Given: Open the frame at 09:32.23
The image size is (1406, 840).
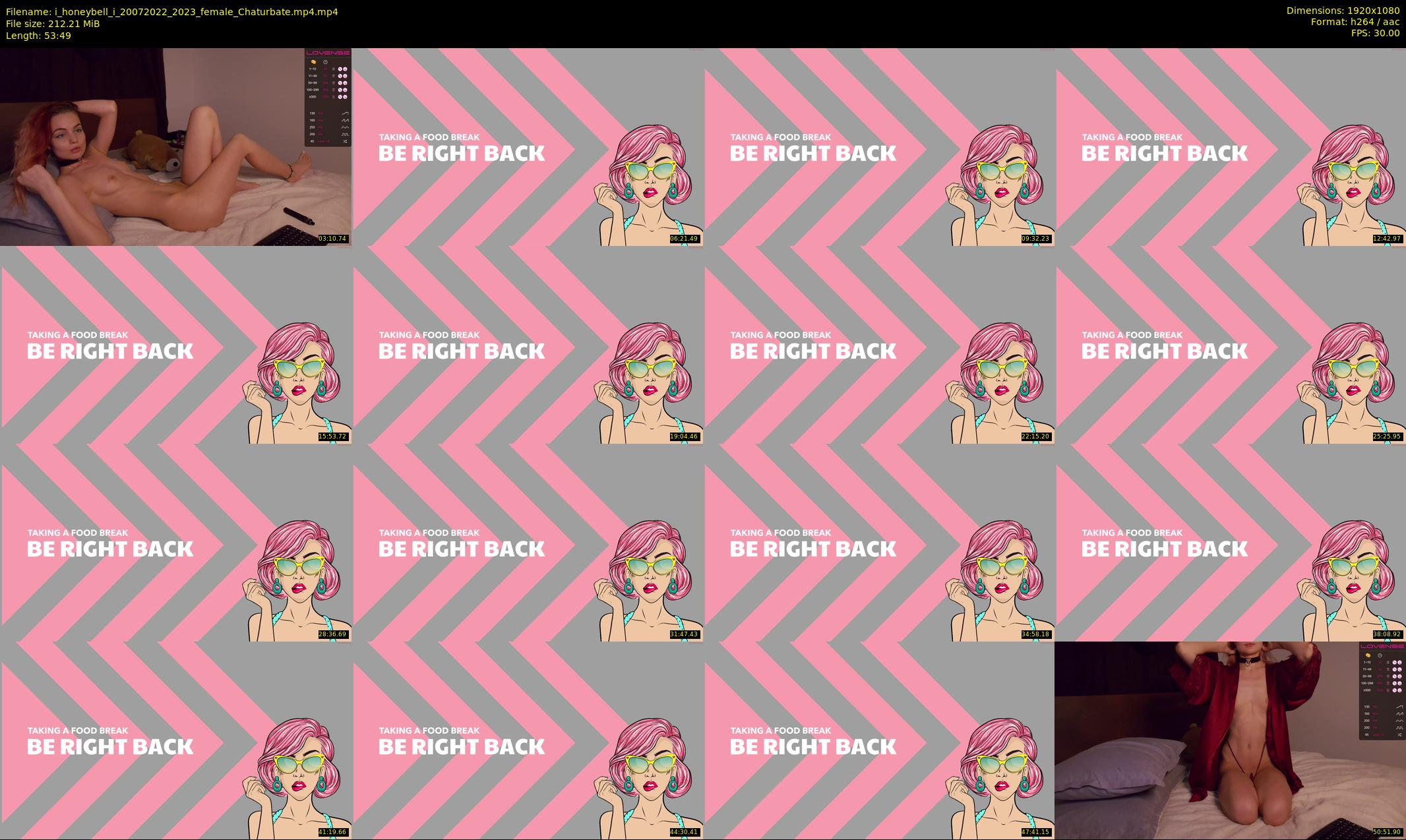Looking at the screenshot, I should point(879,146).
